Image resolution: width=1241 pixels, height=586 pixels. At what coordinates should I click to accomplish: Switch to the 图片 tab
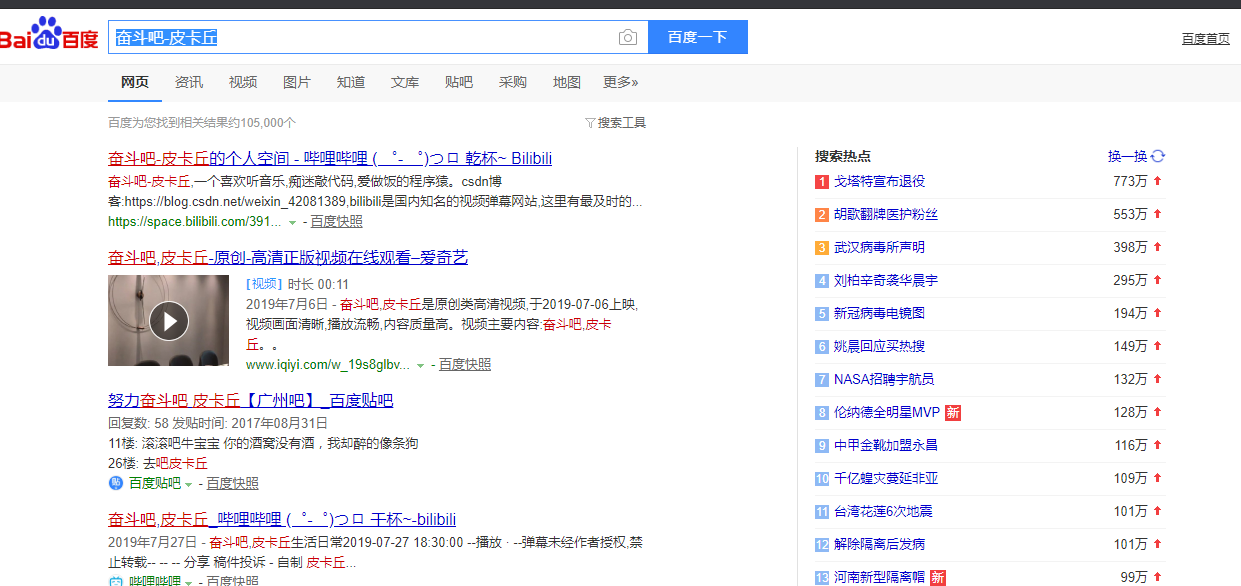click(297, 82)
